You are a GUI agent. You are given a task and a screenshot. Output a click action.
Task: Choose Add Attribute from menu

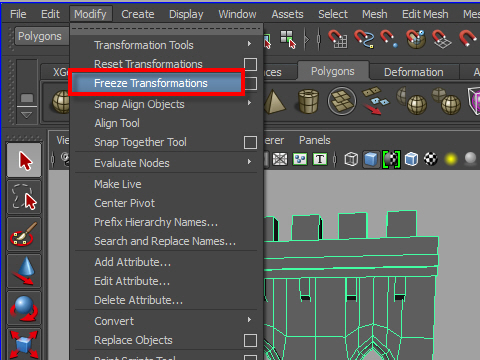132,262
